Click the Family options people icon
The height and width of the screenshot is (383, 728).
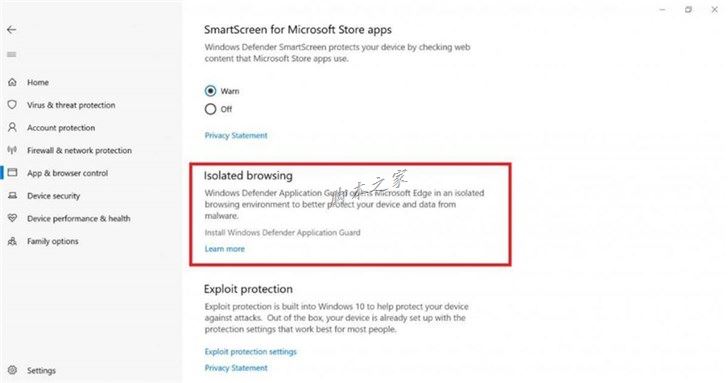13,241
